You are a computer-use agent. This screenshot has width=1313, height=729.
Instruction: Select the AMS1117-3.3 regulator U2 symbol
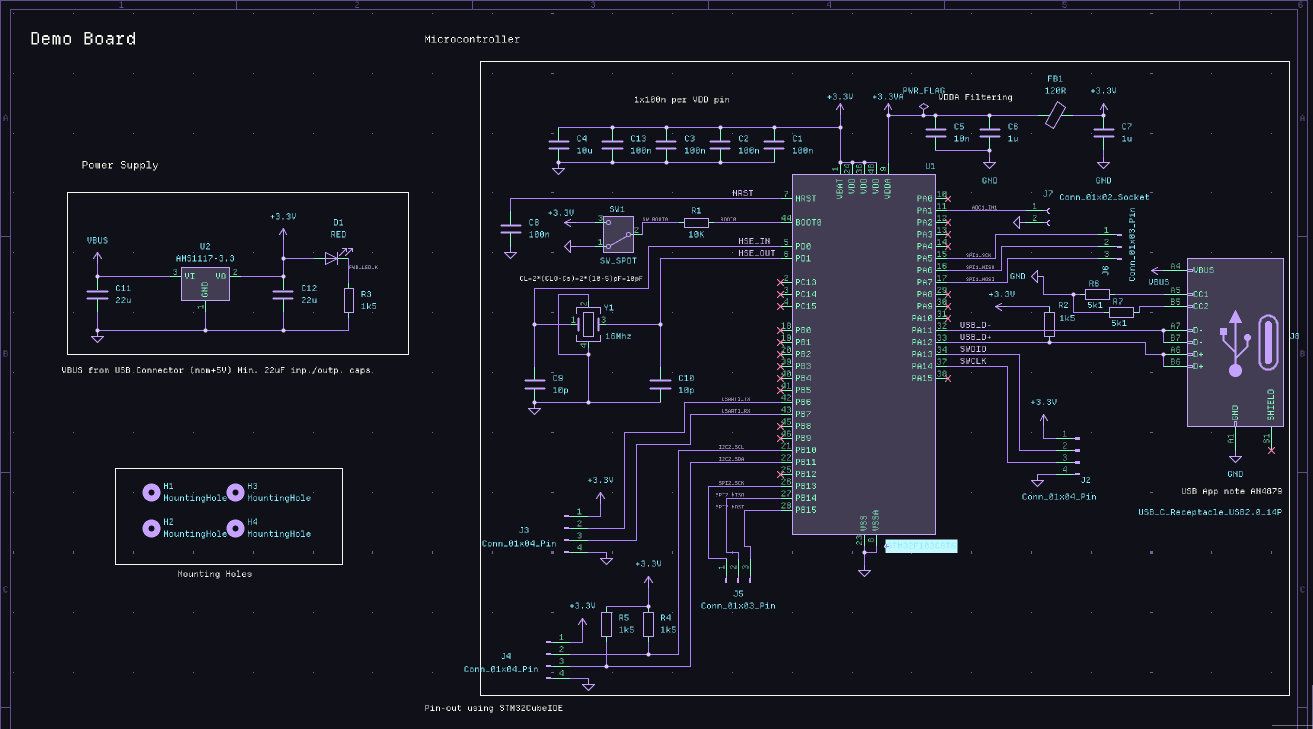205,283
